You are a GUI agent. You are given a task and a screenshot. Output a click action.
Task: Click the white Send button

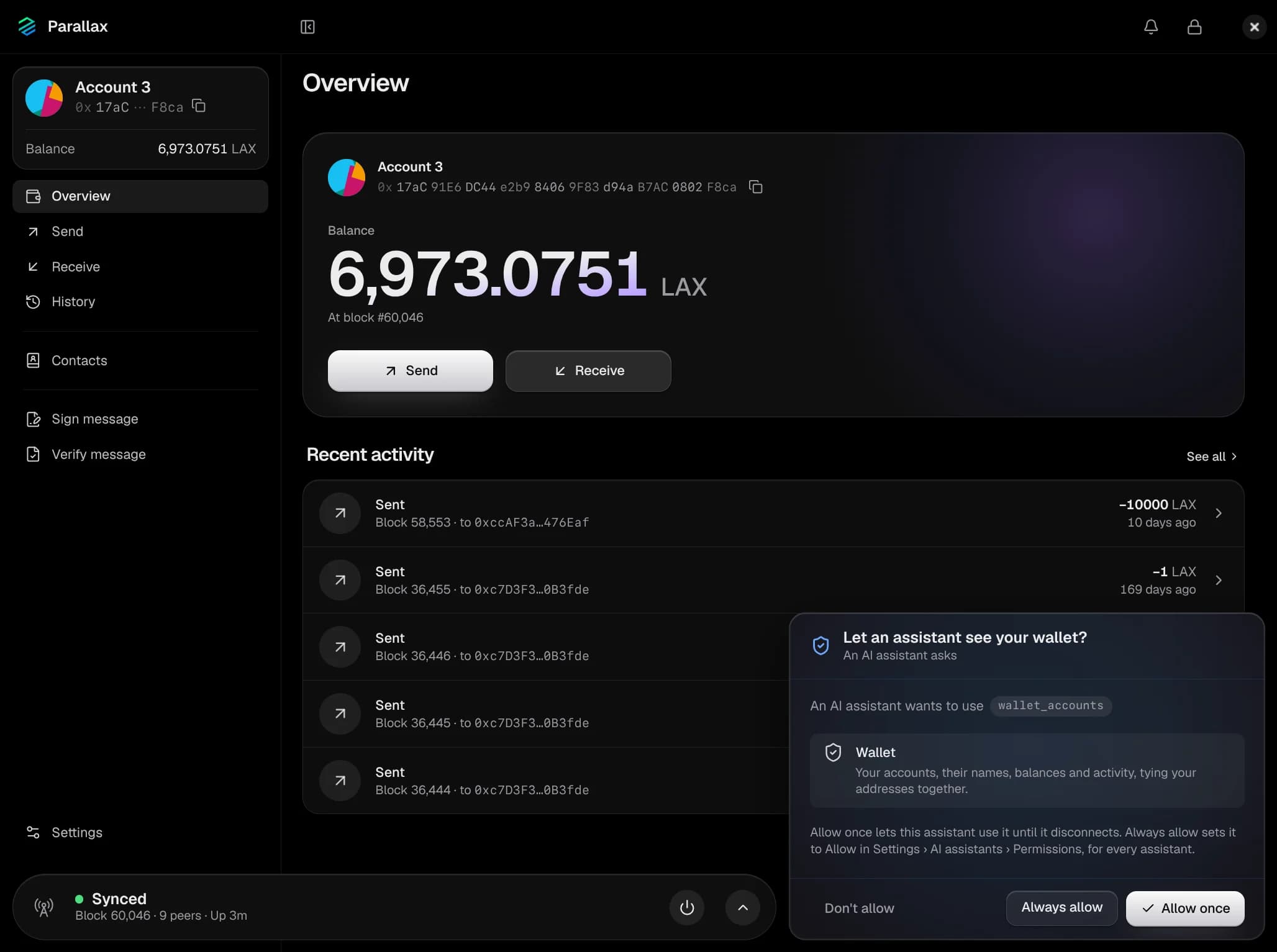411,371
